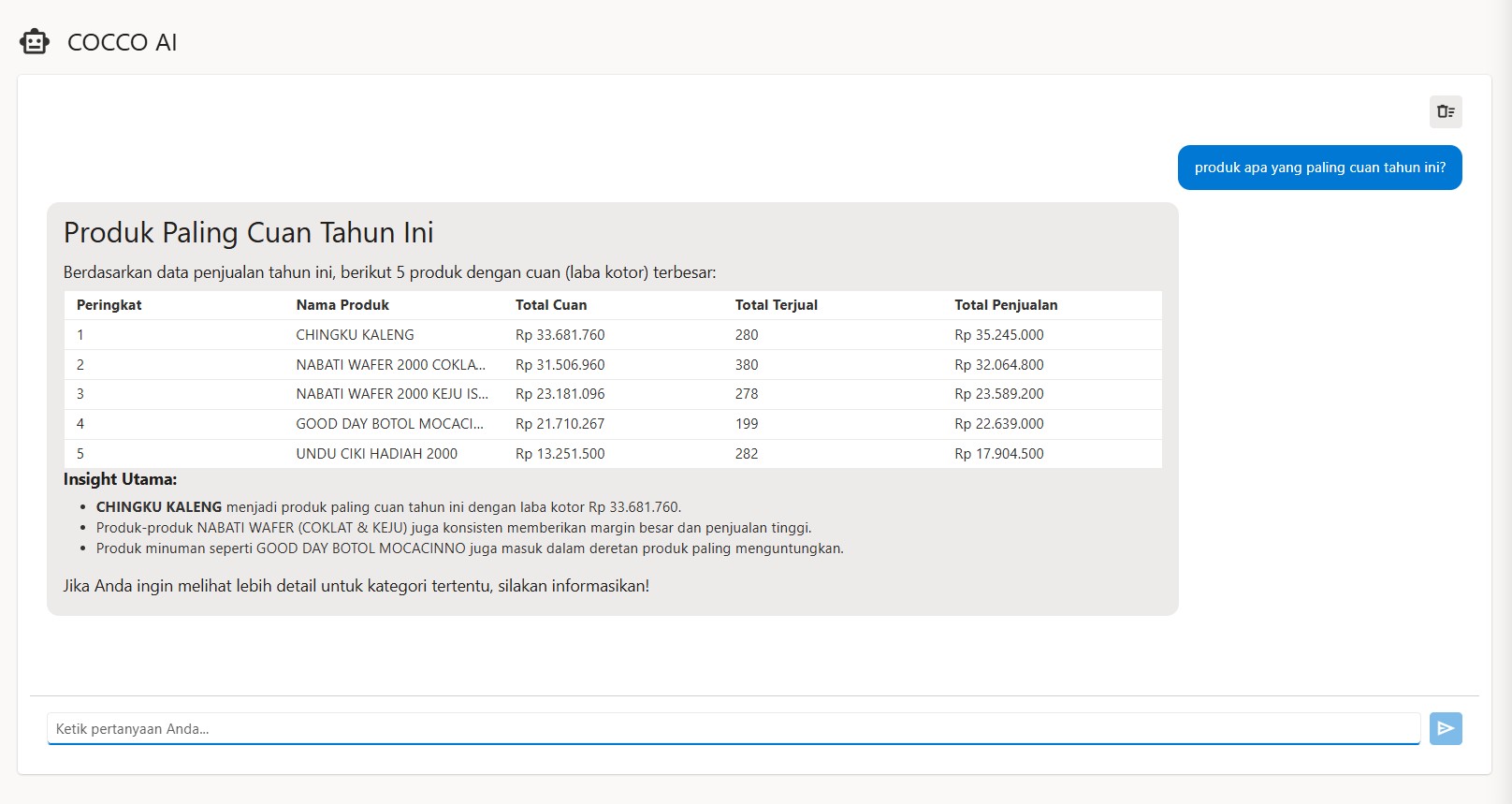Click the Rp 17.904.500 sales value

pos(998,454)
